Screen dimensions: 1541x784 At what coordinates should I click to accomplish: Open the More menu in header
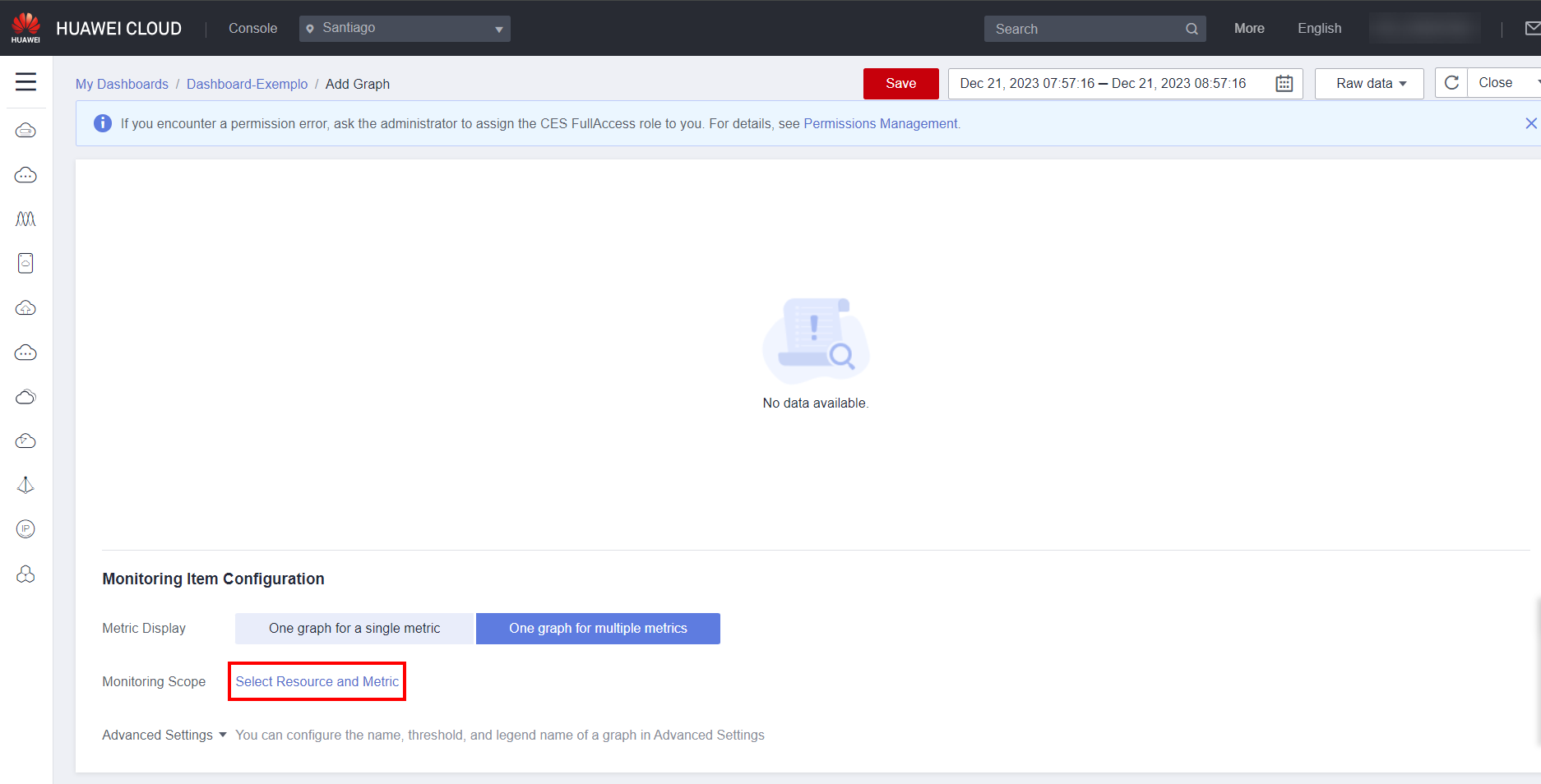pos(1248,29)
